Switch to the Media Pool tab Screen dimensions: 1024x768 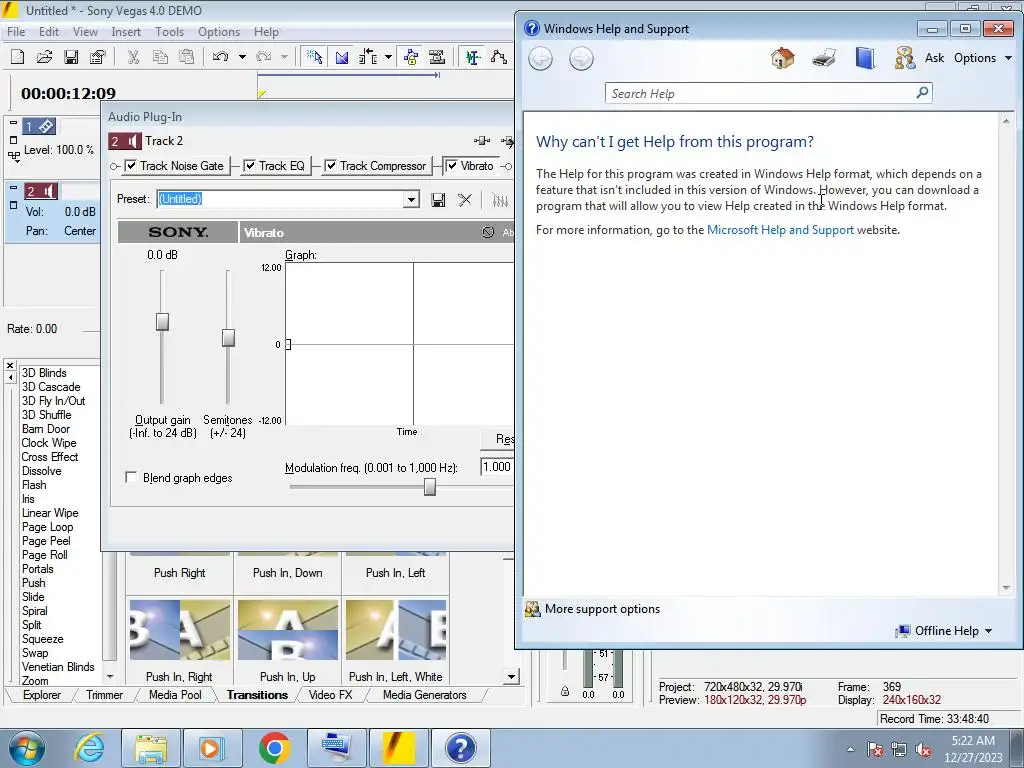(x=175, y=695)
